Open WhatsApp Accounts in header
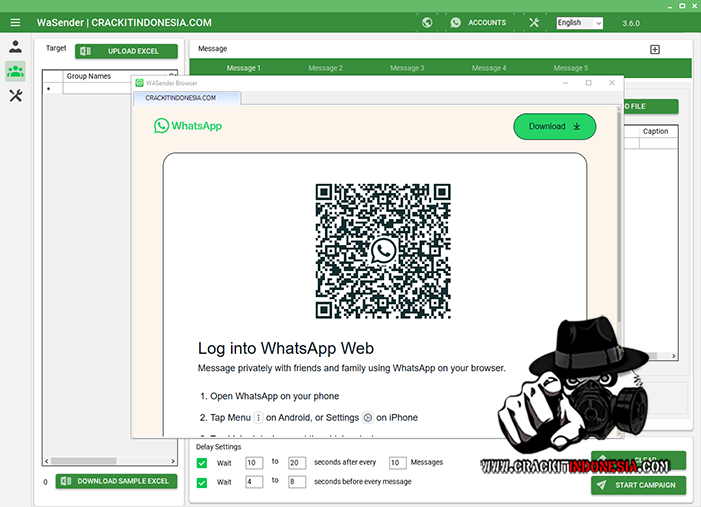 tap(478, 22)
